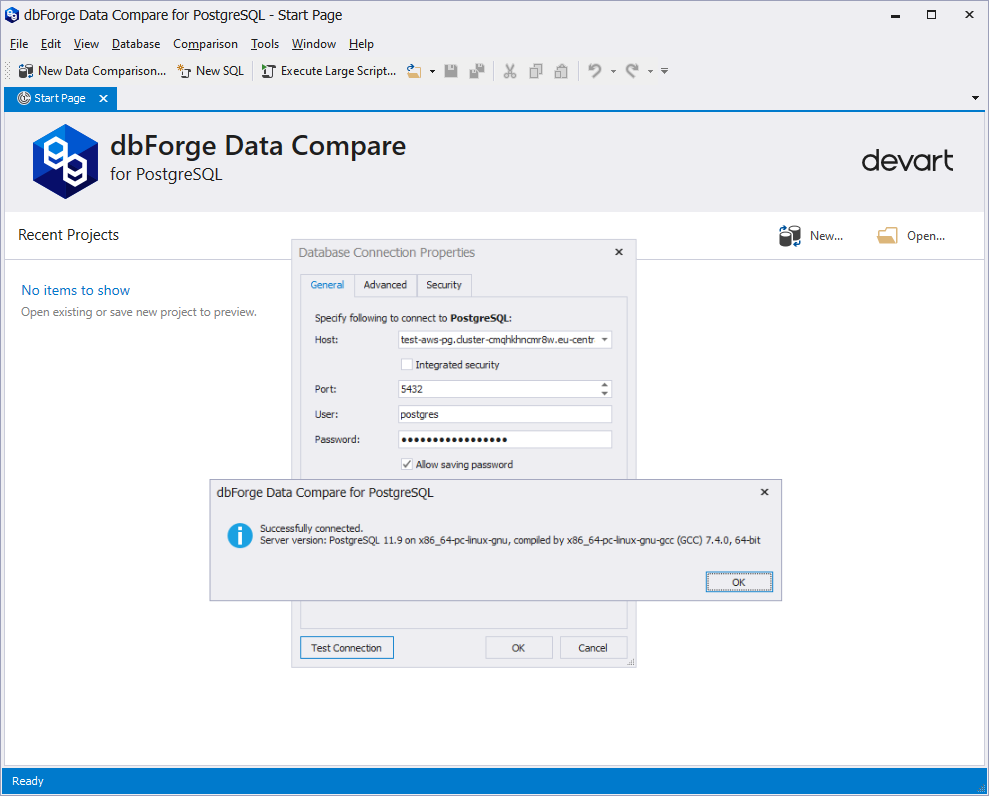
Task: Decrease the Port value with down arrow
Action: click(x=605, y=394)
